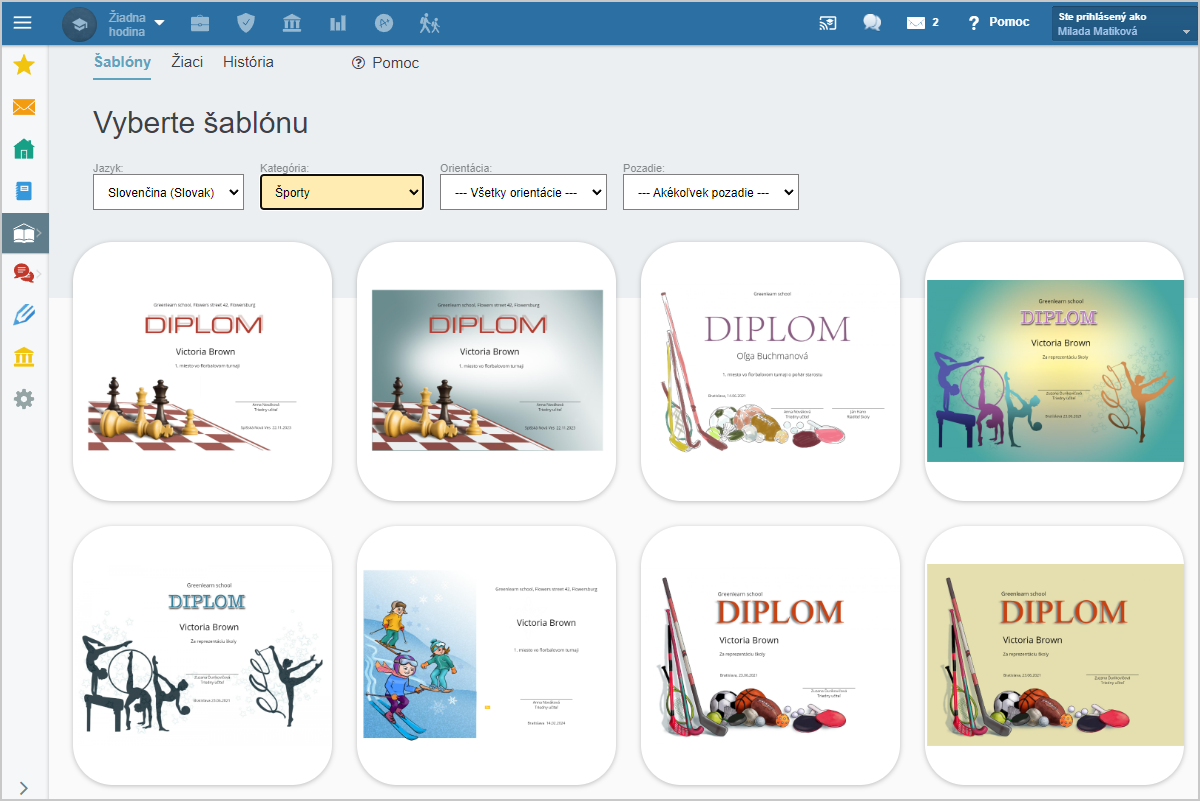The height and width of the screenshot is (801, 1200).
Task: Open the chat bubbles icon in header
Action: coord(872,23)
